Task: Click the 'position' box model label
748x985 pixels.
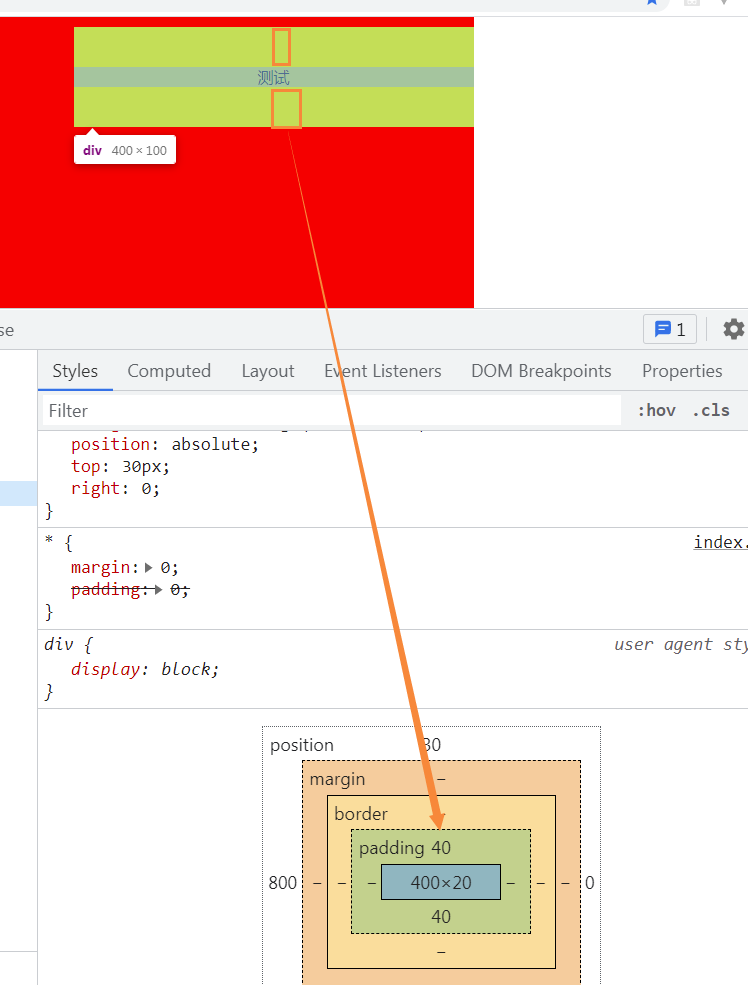Action: coord(302,745)
